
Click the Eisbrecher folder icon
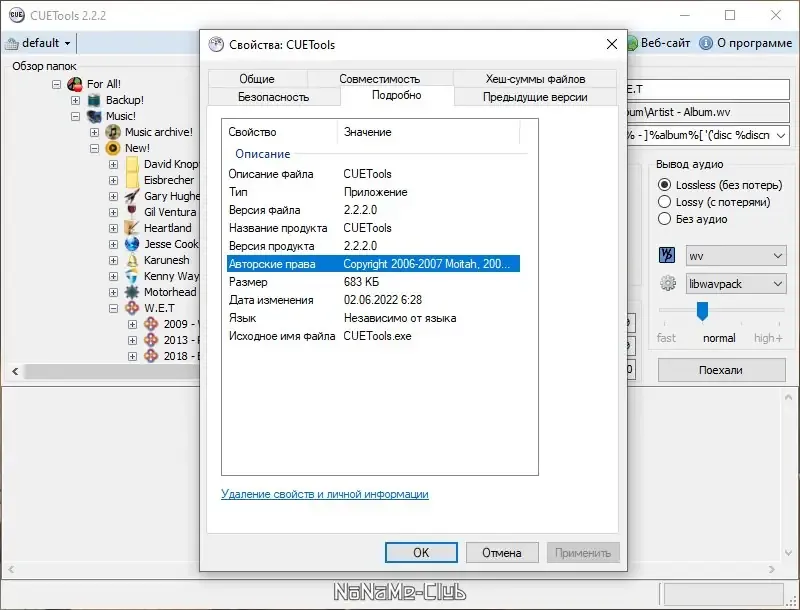(x=132, y=180)
